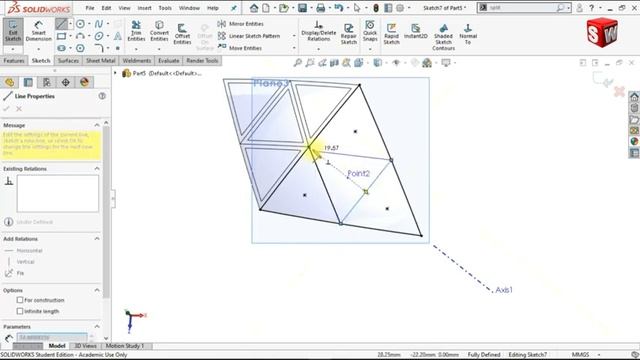Screen dimensions: 640x360
Task: Select the Sketch Fillet tool
Action: coord(99,48)
